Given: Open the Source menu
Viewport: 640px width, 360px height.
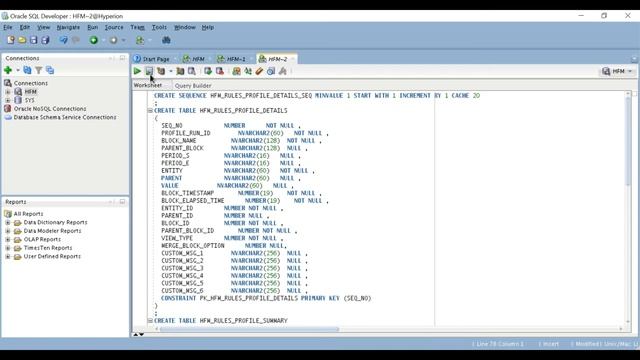Looking at the screenshot, I should (x=114, y=27).
